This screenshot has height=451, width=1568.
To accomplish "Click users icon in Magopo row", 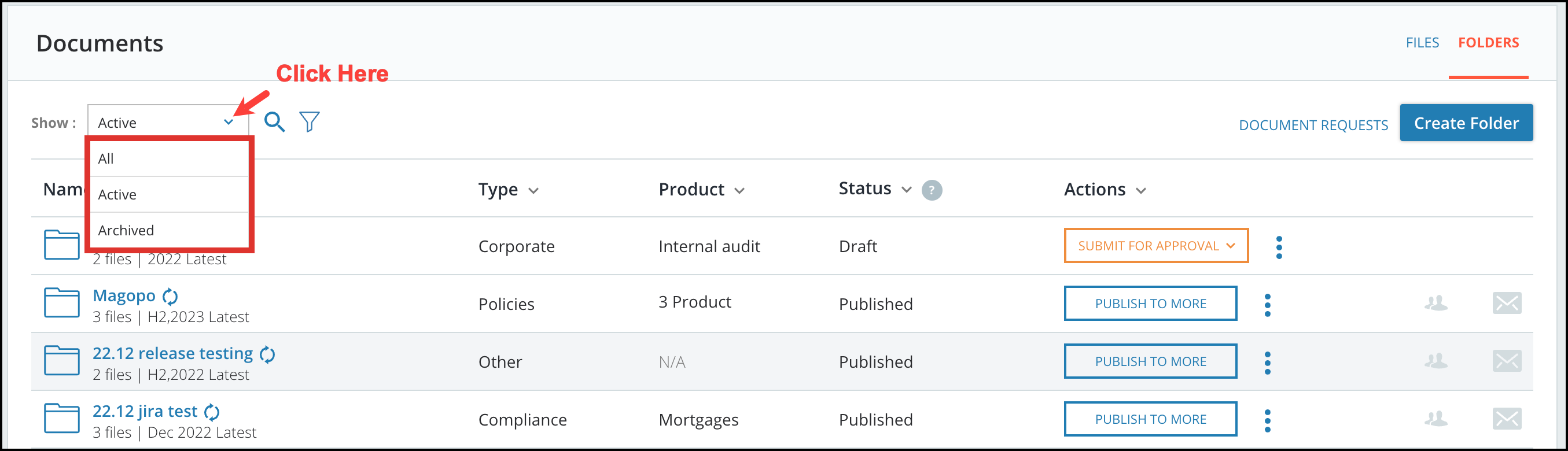I will pyautogui.click(x=1436, y=302).
